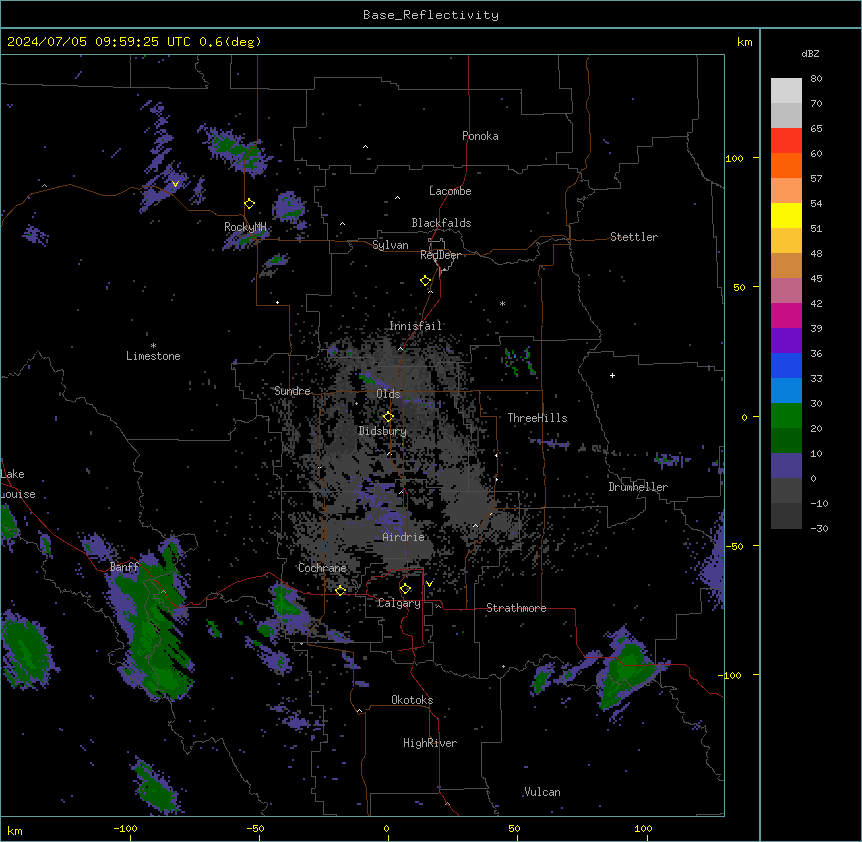Click the -30 value on dBZ scale
862x842 pixels.
click(x=819, y=528)
